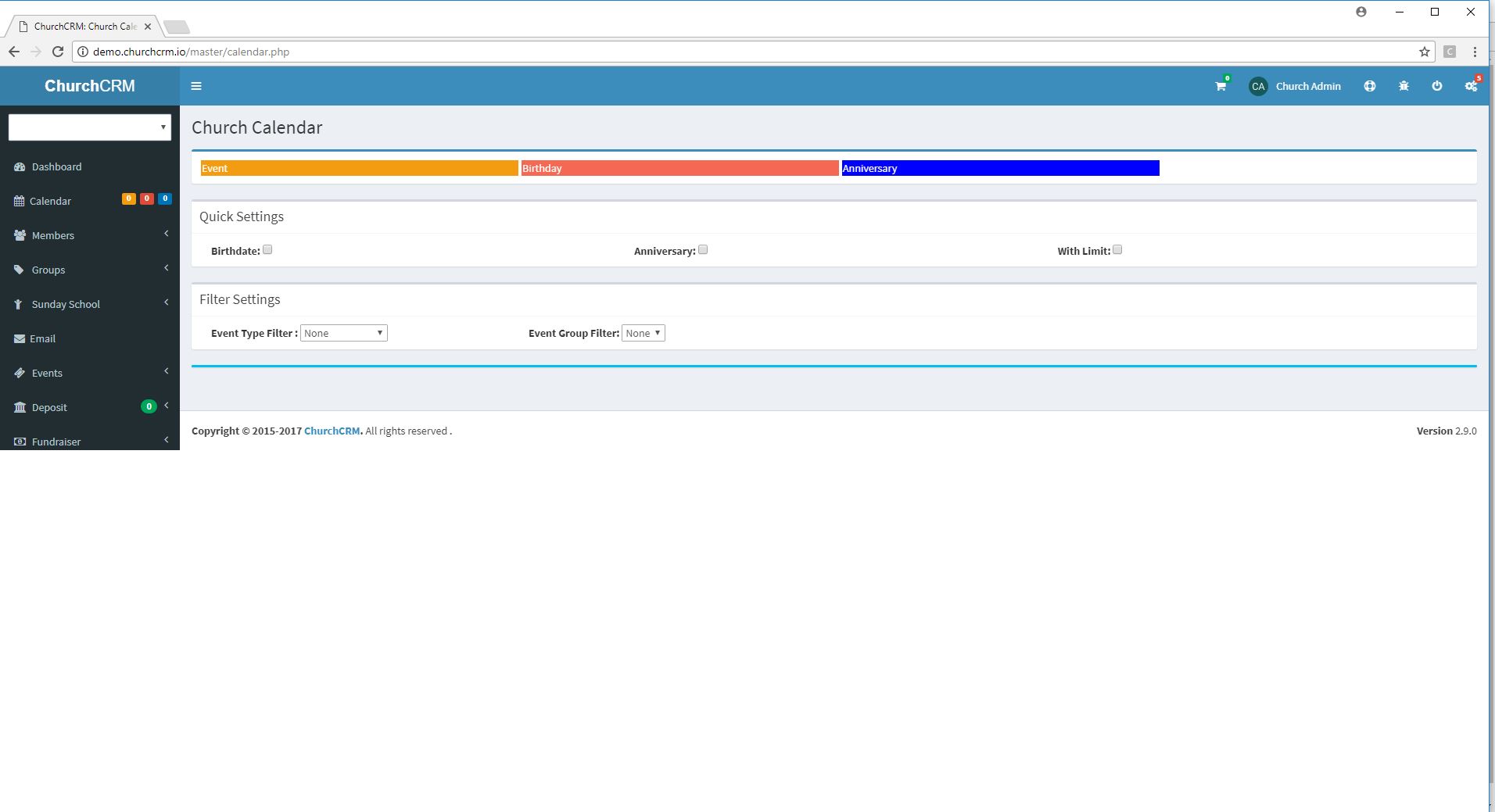1495x812 pixels.
Task: Expand the Deposit menu chevron
Action: click(x=166, y=406)
